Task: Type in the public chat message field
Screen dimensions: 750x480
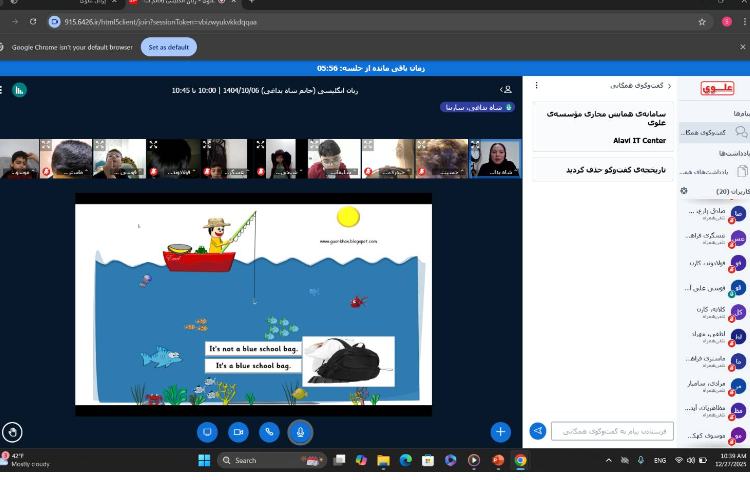Action: (x=612, y=431)
